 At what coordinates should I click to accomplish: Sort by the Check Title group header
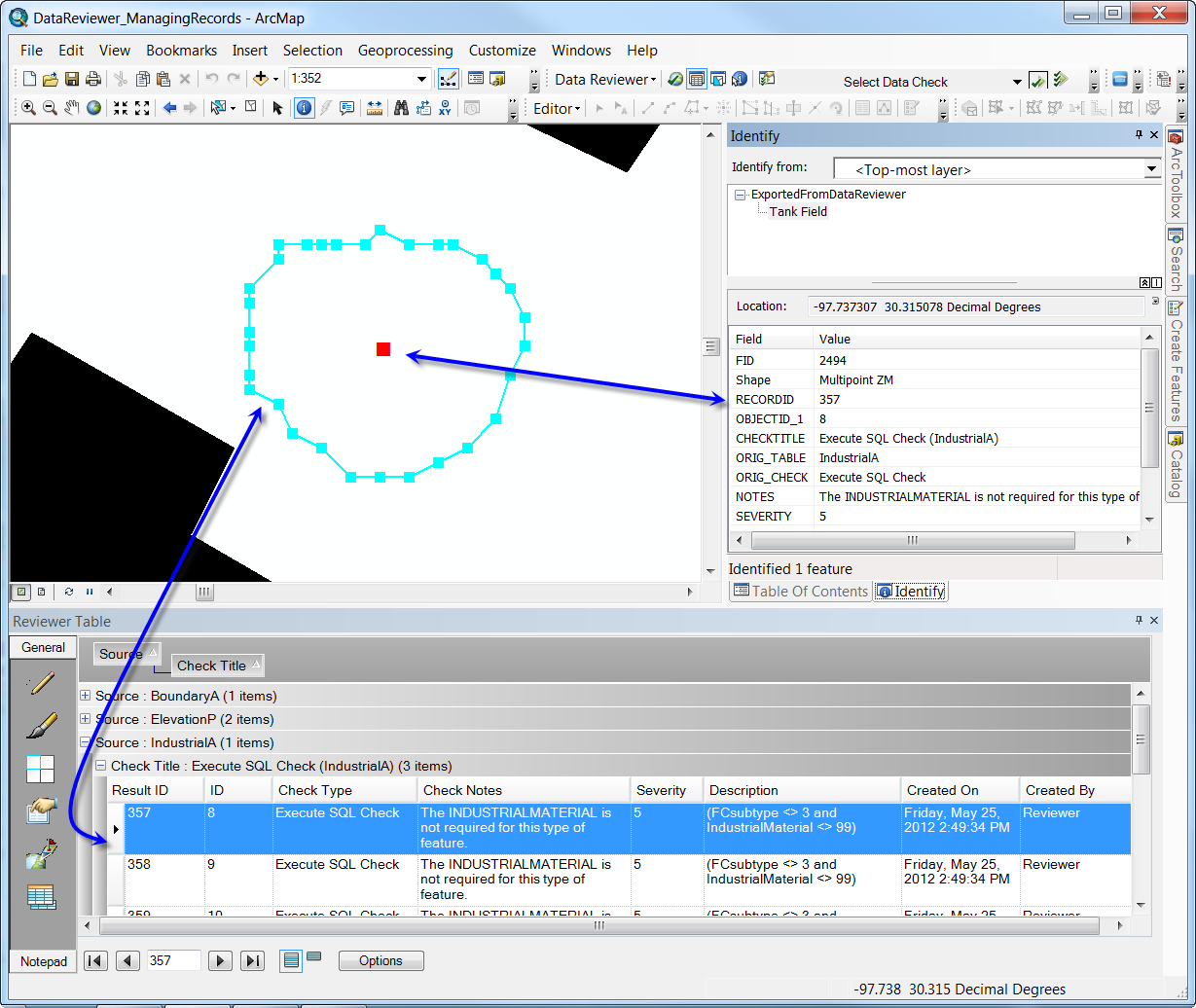218,666
